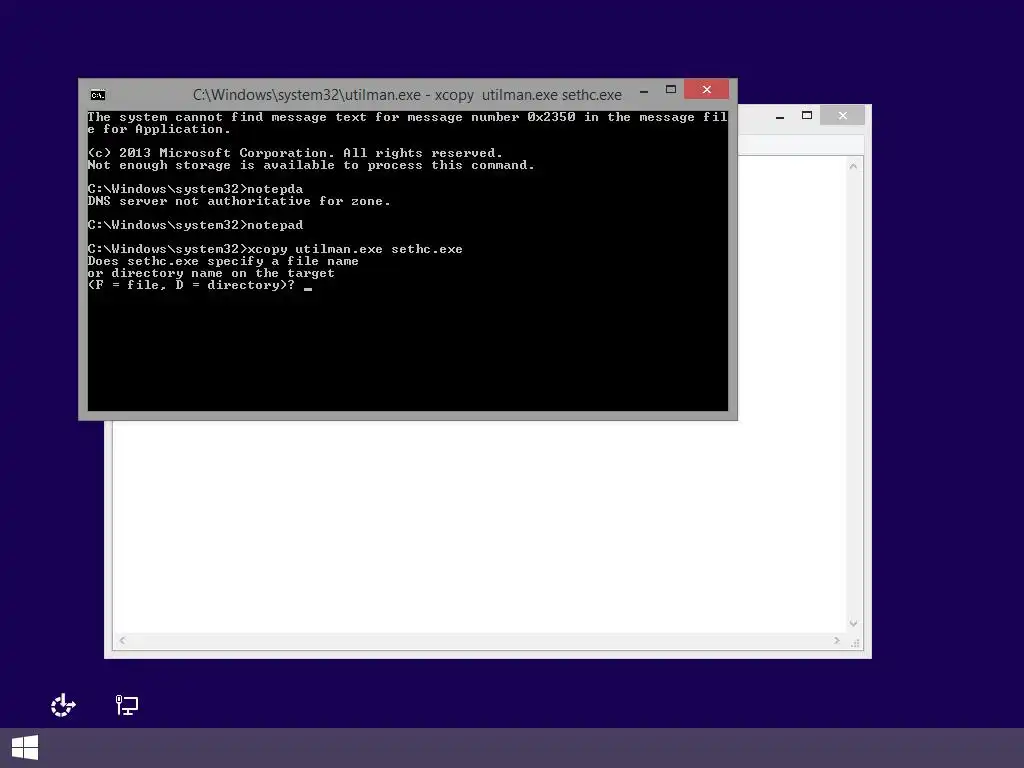1024x768 pixels.
Task: Close the command prompt window
Action: (707, 89)
